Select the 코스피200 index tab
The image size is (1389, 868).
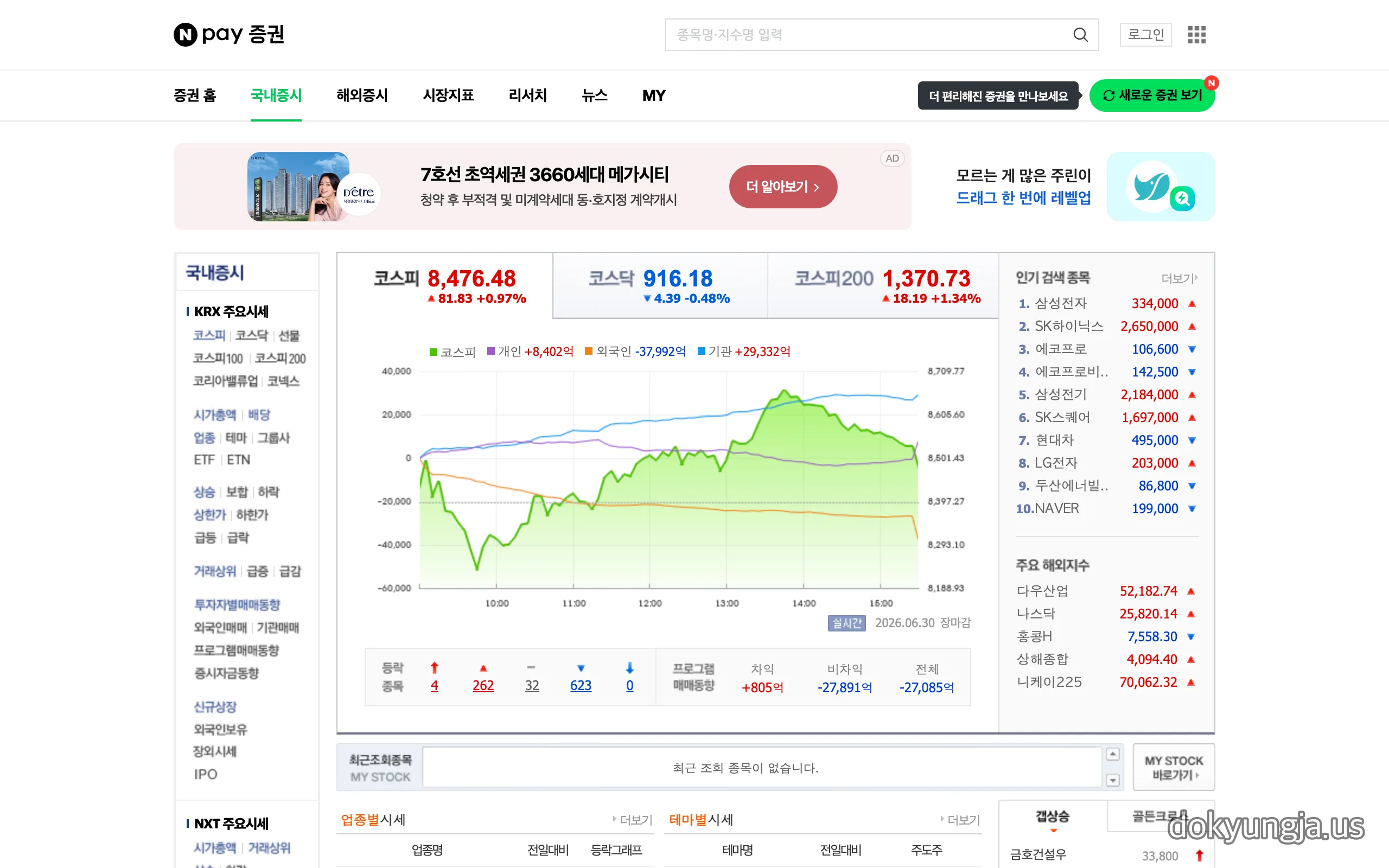883,285
